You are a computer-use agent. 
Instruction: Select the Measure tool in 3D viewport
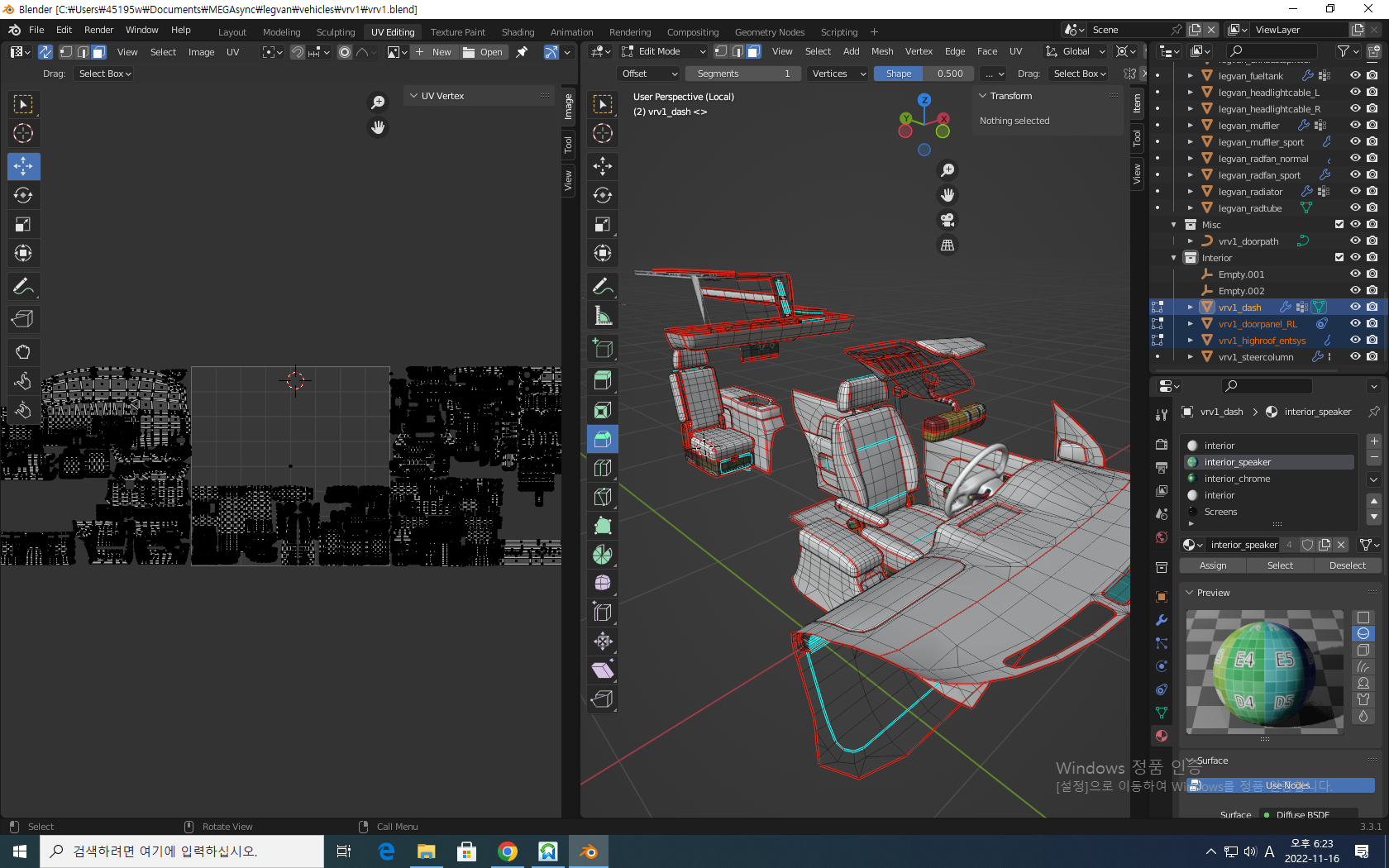pos(603,316)
